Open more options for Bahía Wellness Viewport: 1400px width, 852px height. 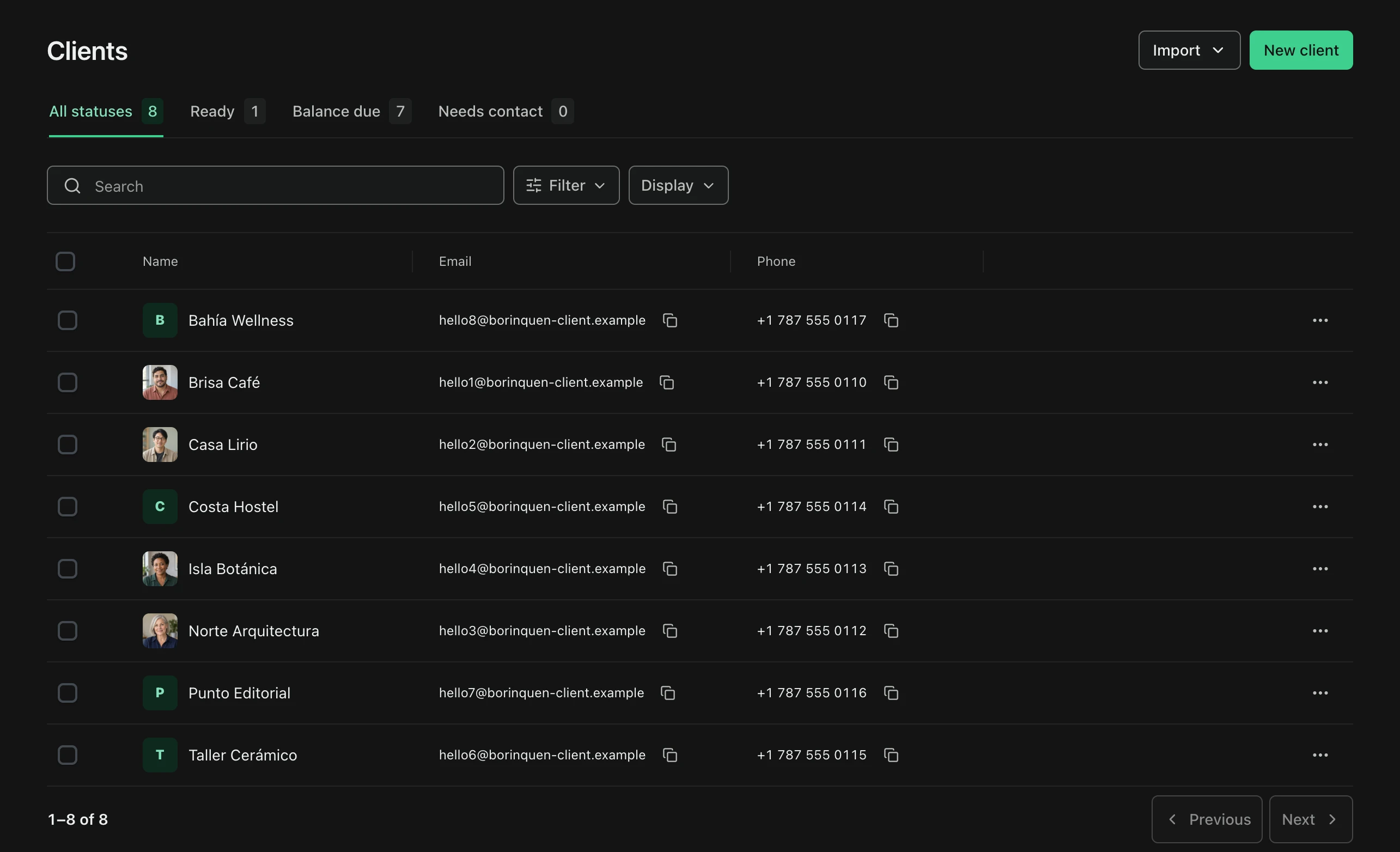pyautogui.click(x=1320, y=320)
